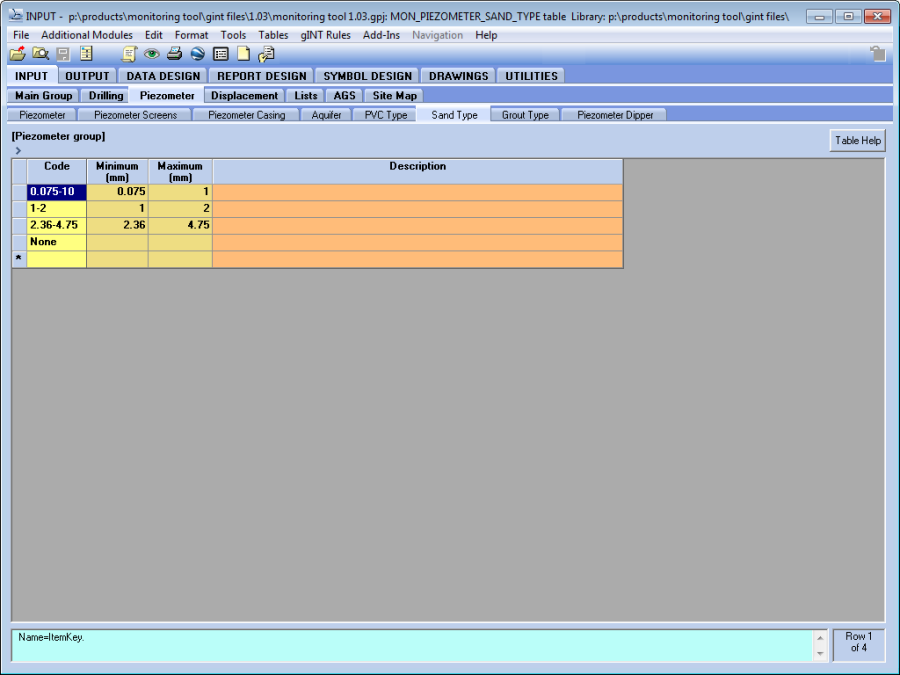Expand the arrow below Piezometer group label
The height and width of the screenshot is (675, 900).
pyautogui.click(x=18, y=150)
